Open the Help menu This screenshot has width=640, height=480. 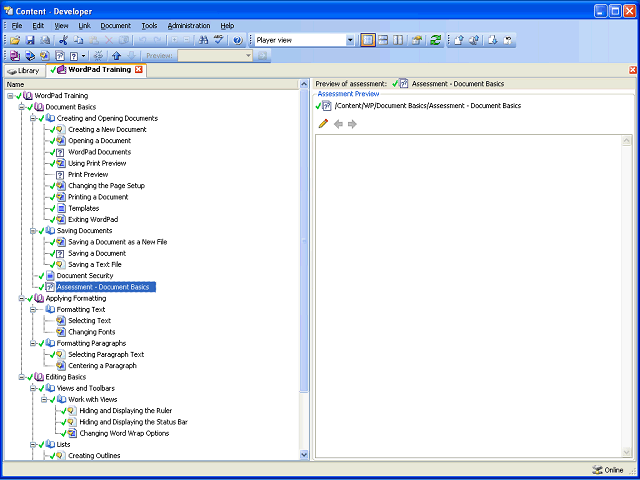coord(227,25)
